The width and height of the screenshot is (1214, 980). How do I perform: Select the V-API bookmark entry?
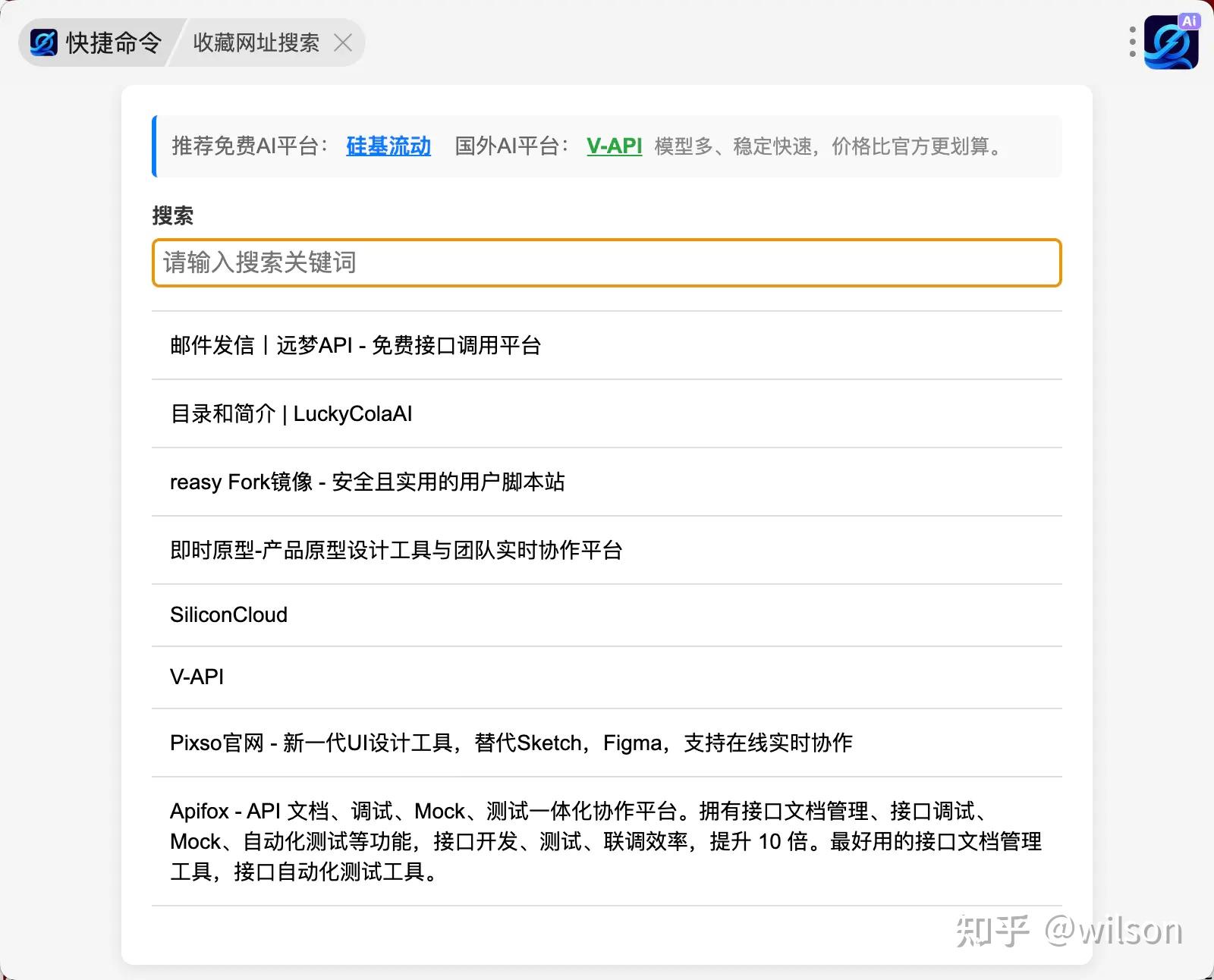point(197,677)
